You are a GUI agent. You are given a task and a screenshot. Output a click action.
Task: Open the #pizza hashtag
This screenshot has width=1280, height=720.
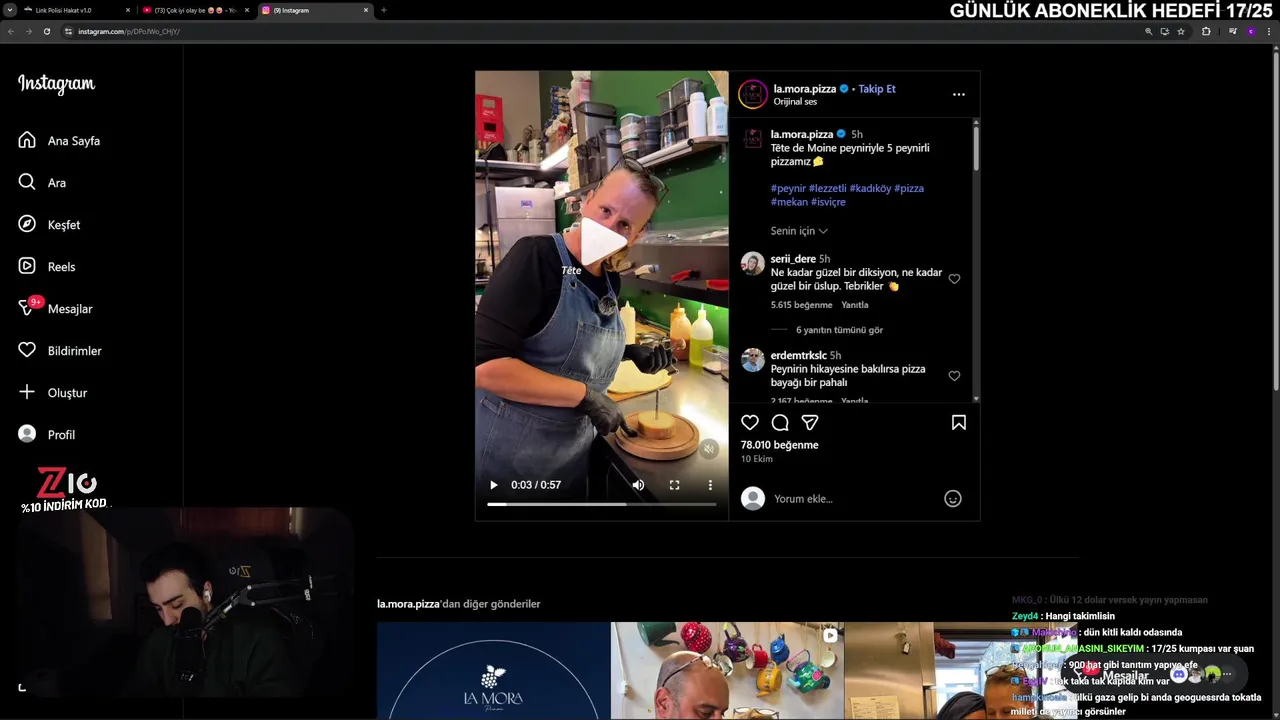909,188
